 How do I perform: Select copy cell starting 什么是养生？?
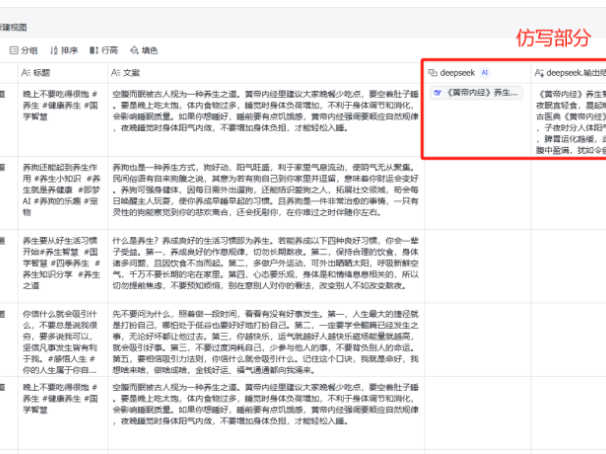[266, 266]
